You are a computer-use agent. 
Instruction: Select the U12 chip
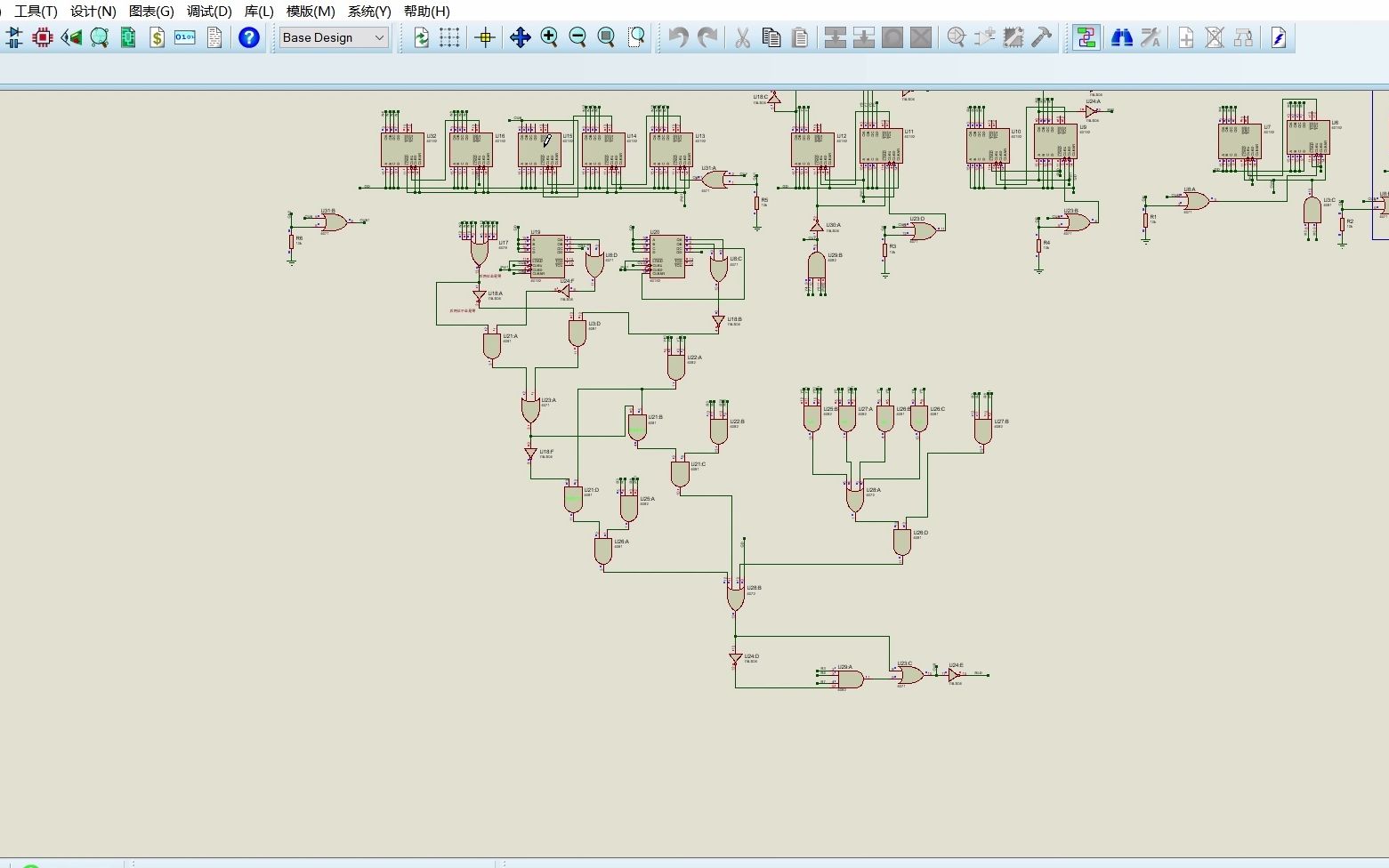point(812,149)
